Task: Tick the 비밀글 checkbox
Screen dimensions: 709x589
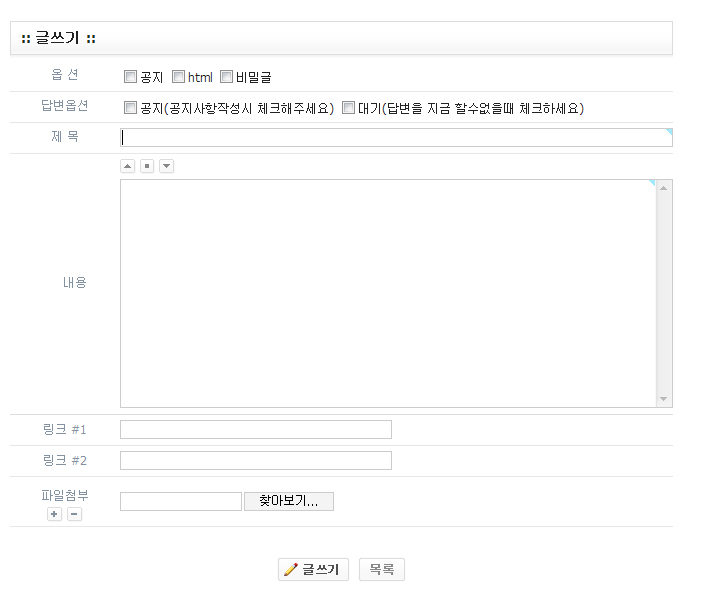Action: point(226,77)
